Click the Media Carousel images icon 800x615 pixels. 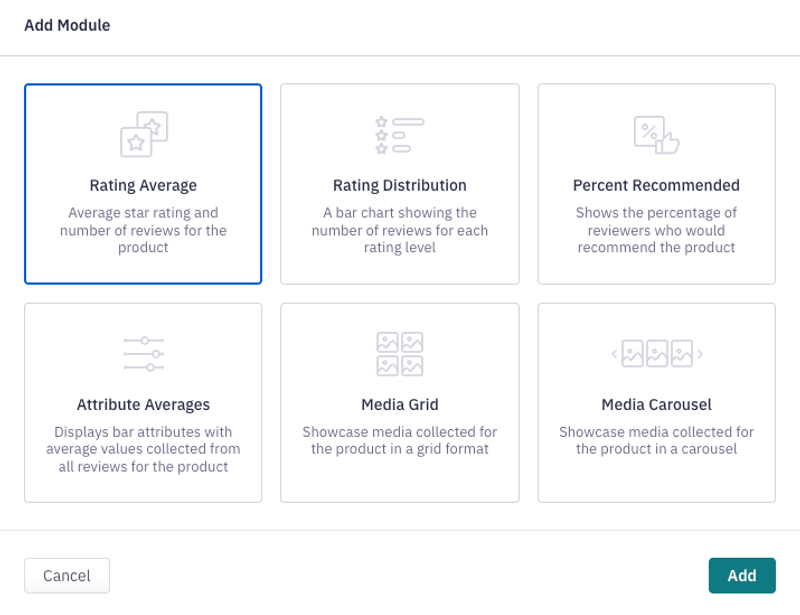(657, 354)
